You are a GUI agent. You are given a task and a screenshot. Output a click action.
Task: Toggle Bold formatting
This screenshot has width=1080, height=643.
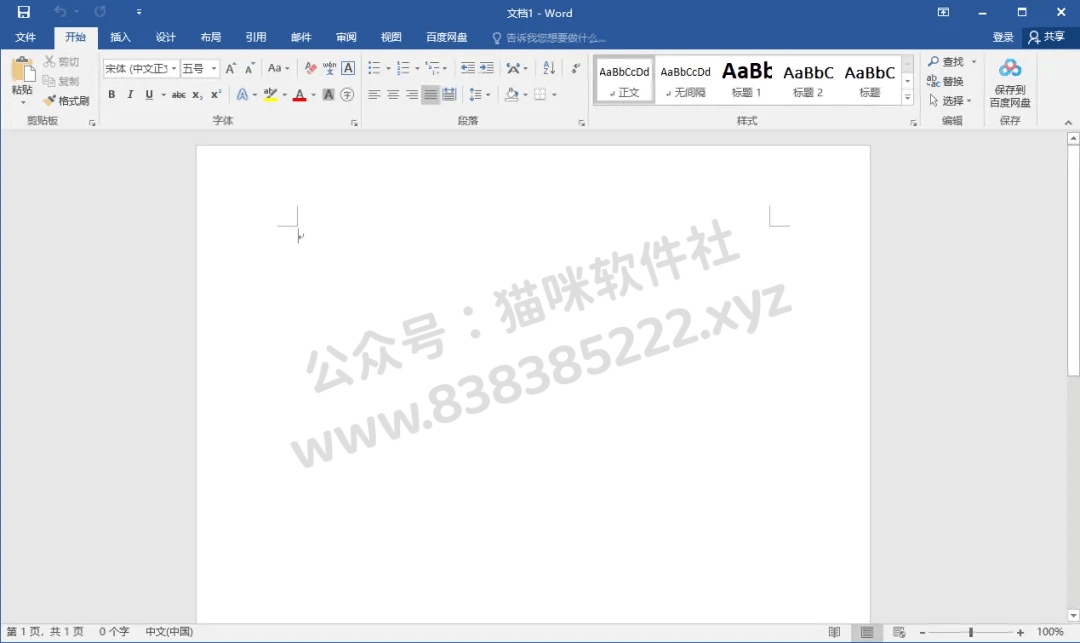click(x=112, y=94)
